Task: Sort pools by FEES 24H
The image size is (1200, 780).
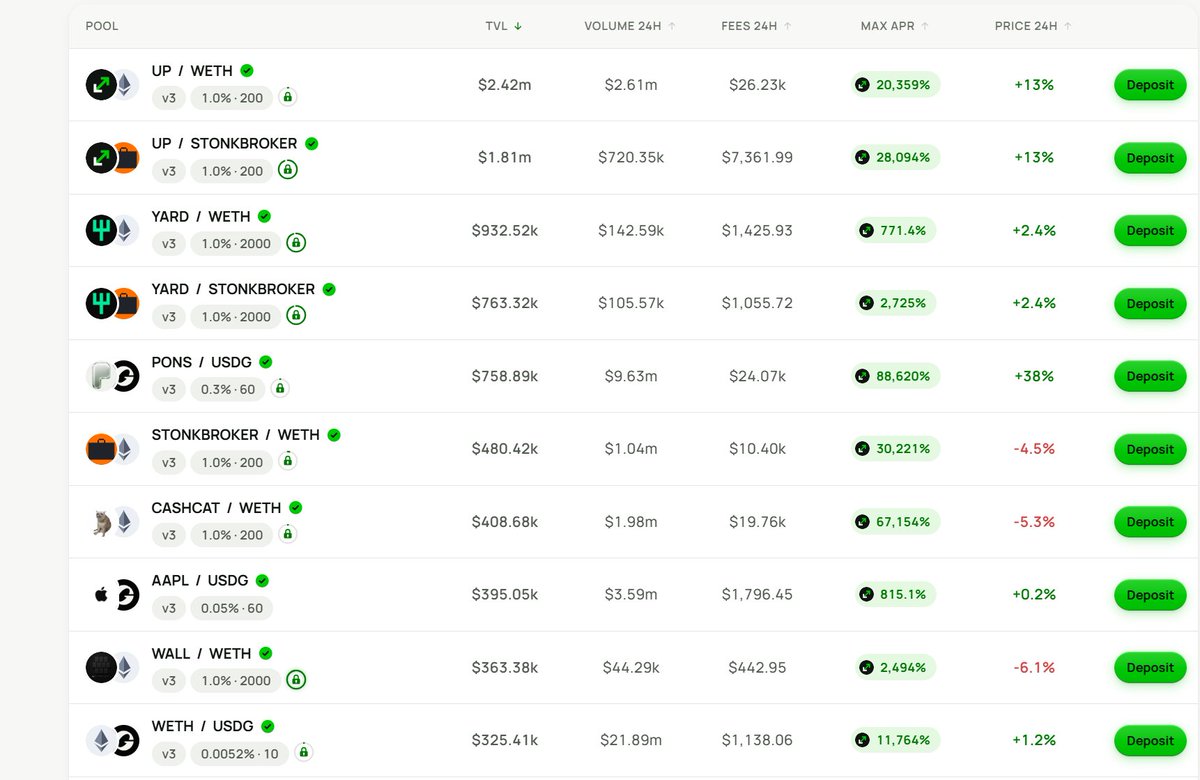Action: (x=757, y=26)
